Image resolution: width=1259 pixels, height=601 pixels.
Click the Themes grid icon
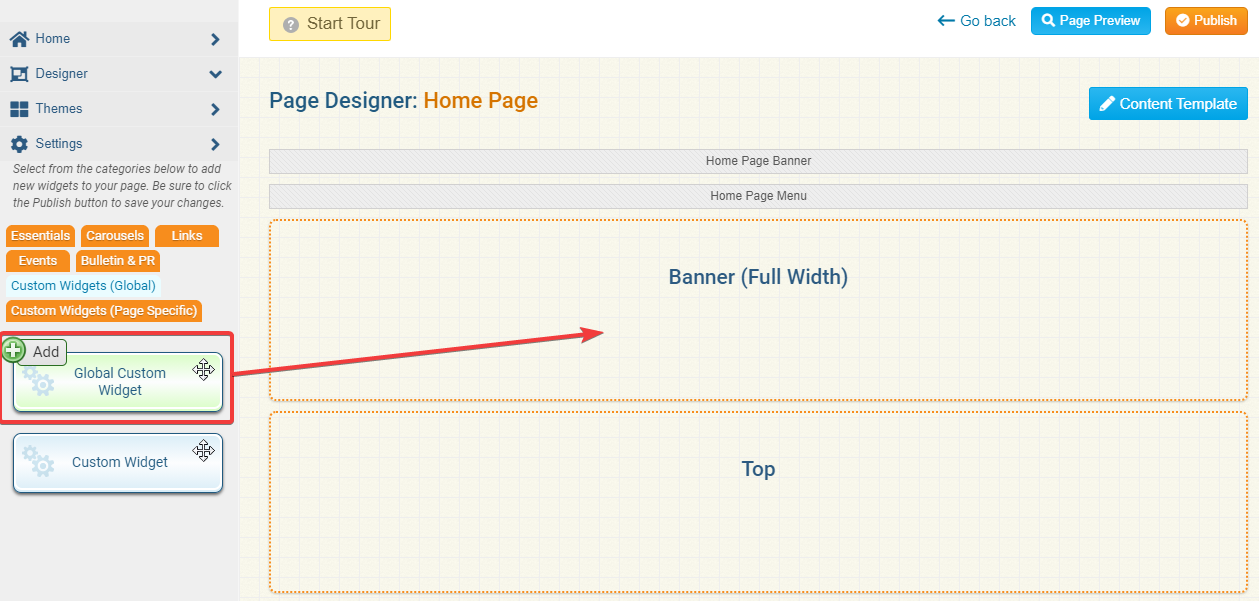[x=19, y=109]
